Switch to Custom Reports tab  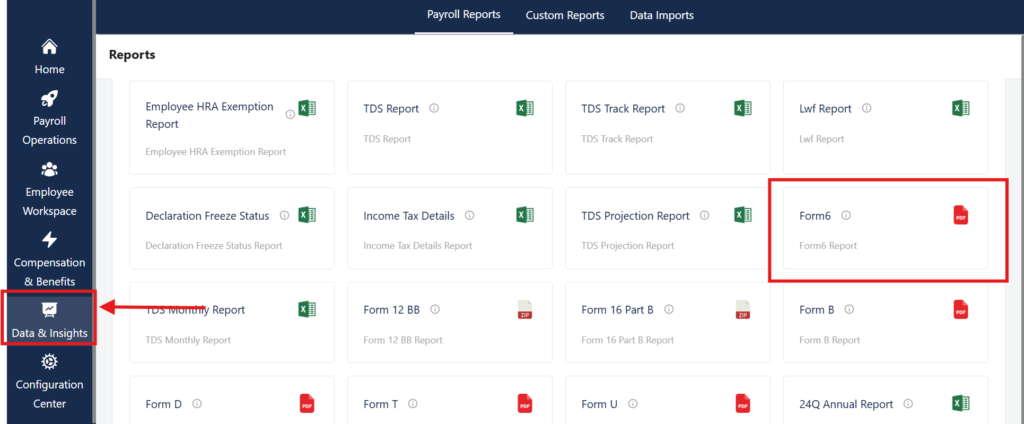click(x=565, y=15)
